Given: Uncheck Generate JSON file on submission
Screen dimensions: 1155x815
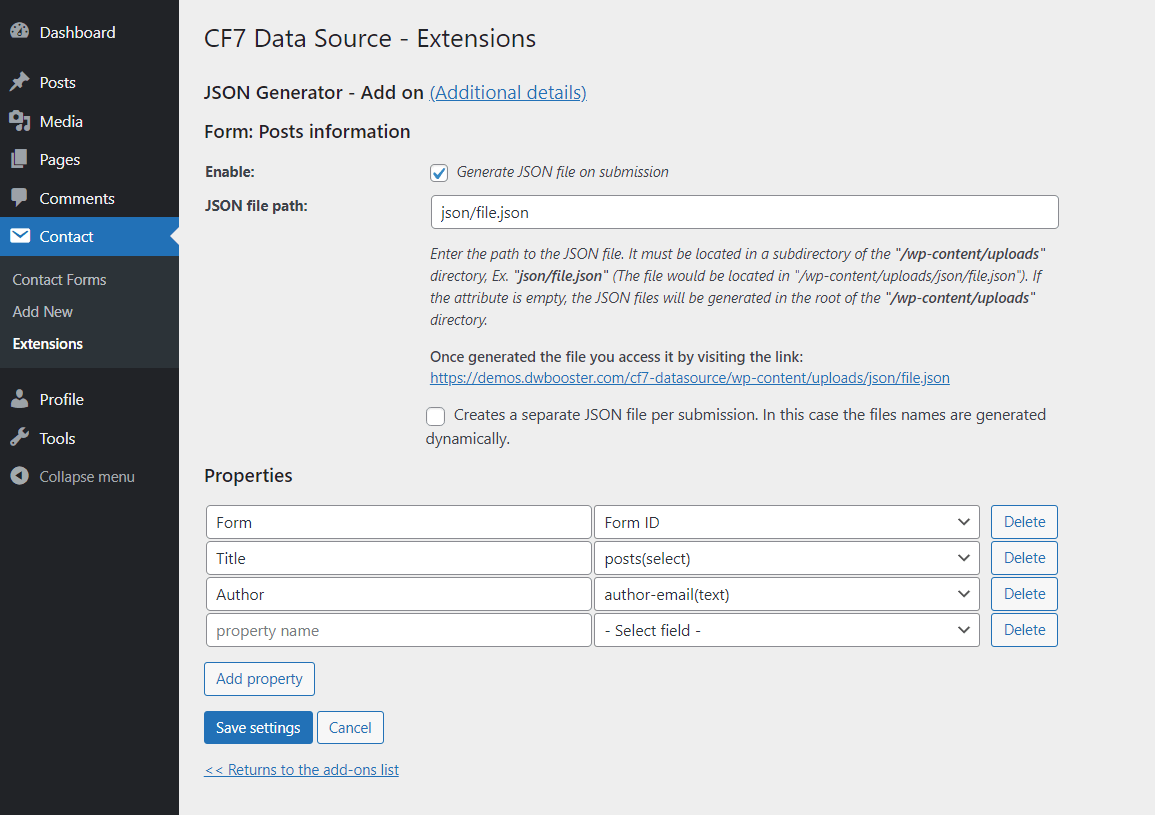Looking at the screenshot, I should 439,173.
